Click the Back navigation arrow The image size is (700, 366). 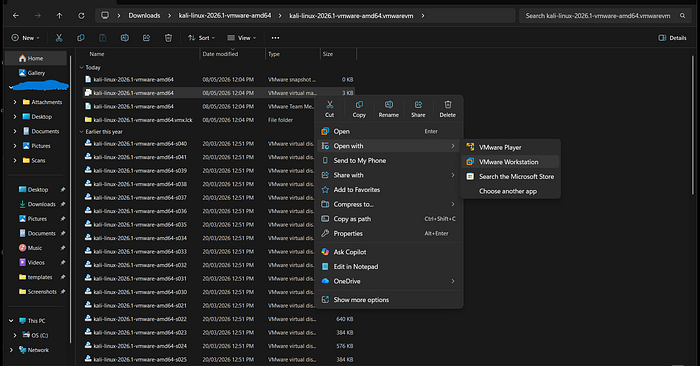click(x=16, y=16)
